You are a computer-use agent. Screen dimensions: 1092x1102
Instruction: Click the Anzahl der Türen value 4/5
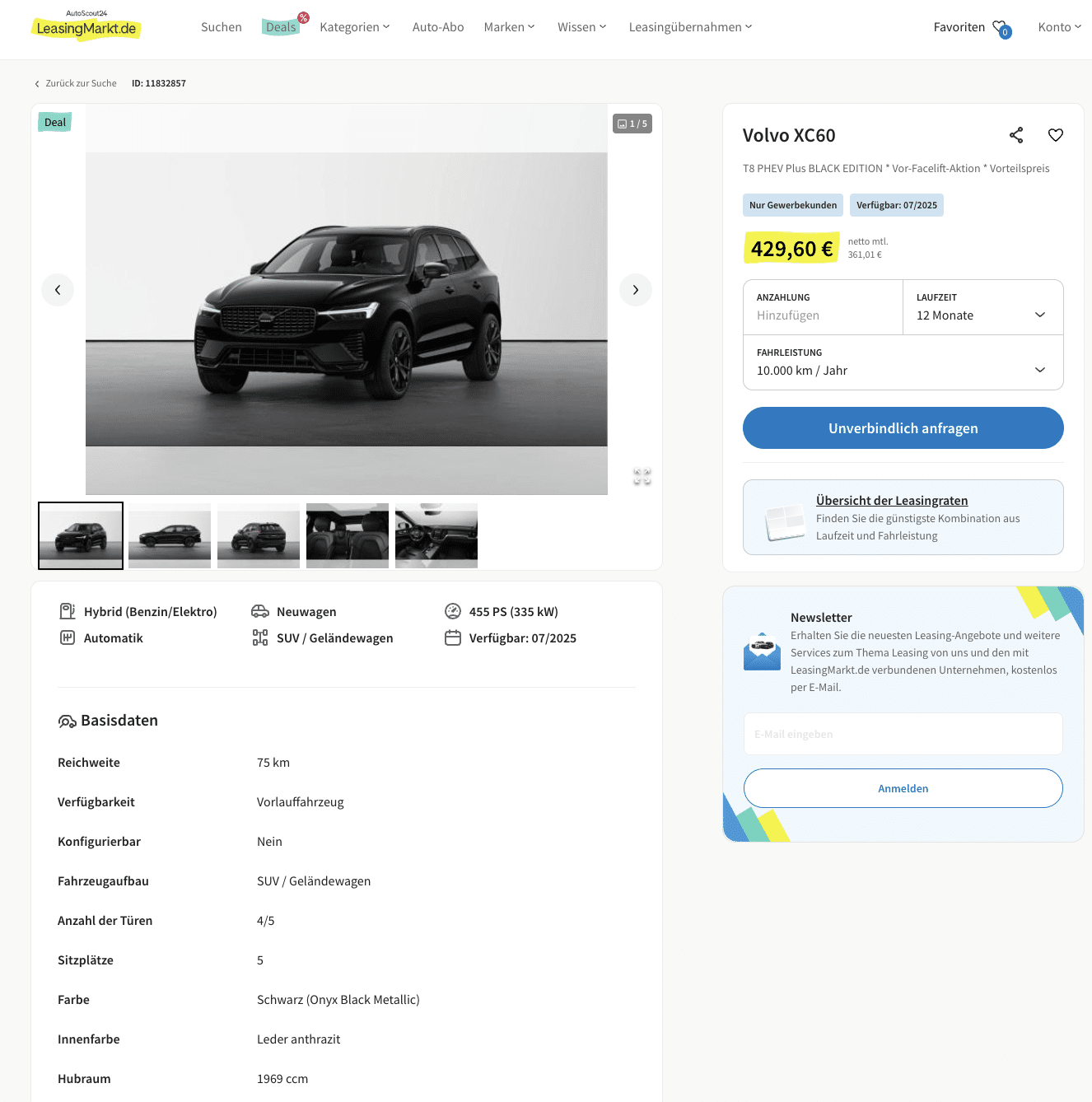[266, 921]
